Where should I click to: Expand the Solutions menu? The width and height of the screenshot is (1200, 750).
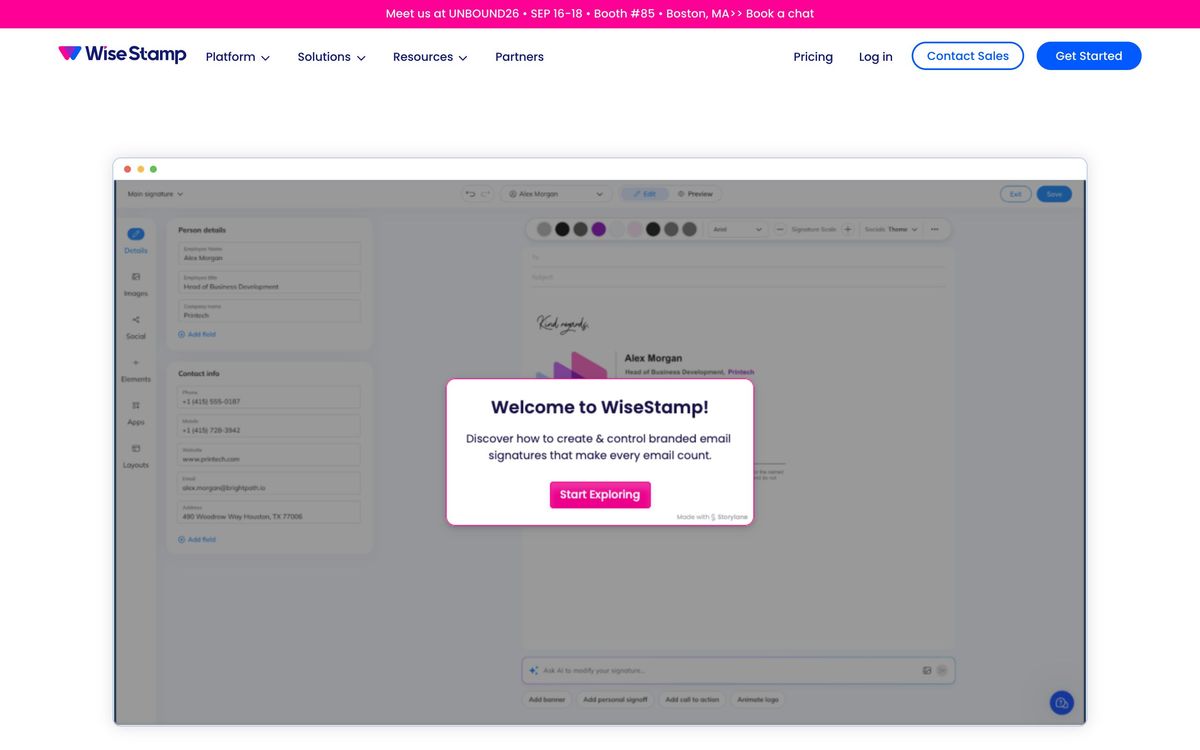pos(331,57)
